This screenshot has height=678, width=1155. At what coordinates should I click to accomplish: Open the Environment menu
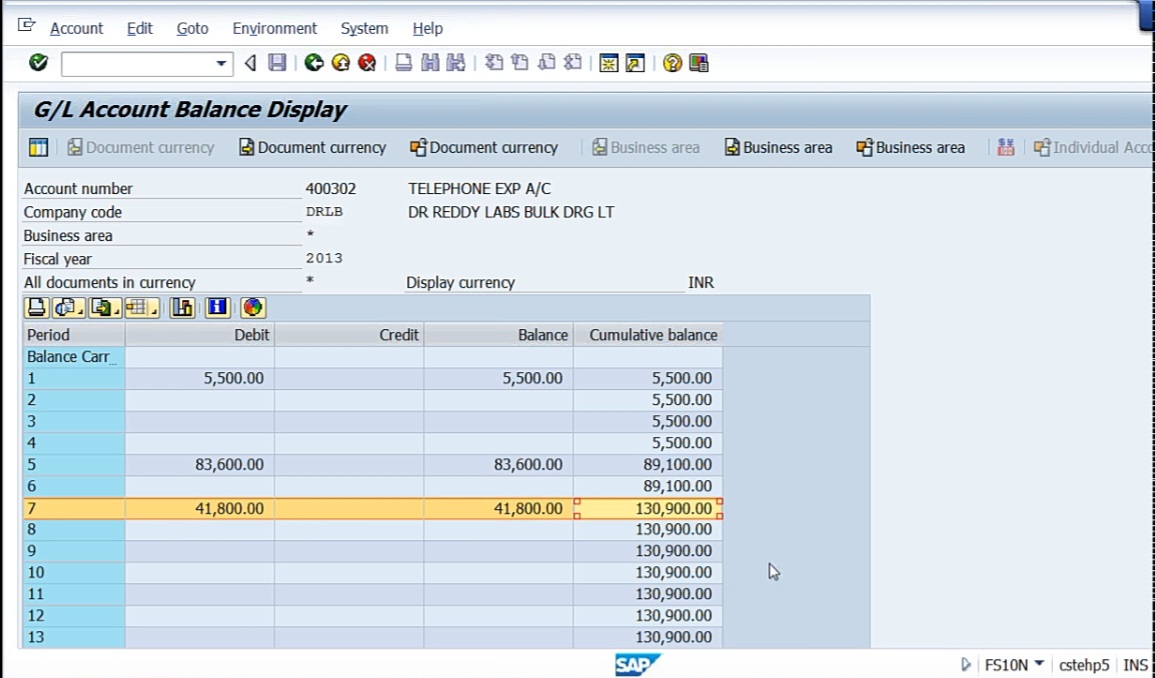pyautogui.click(x=275, y=29)
